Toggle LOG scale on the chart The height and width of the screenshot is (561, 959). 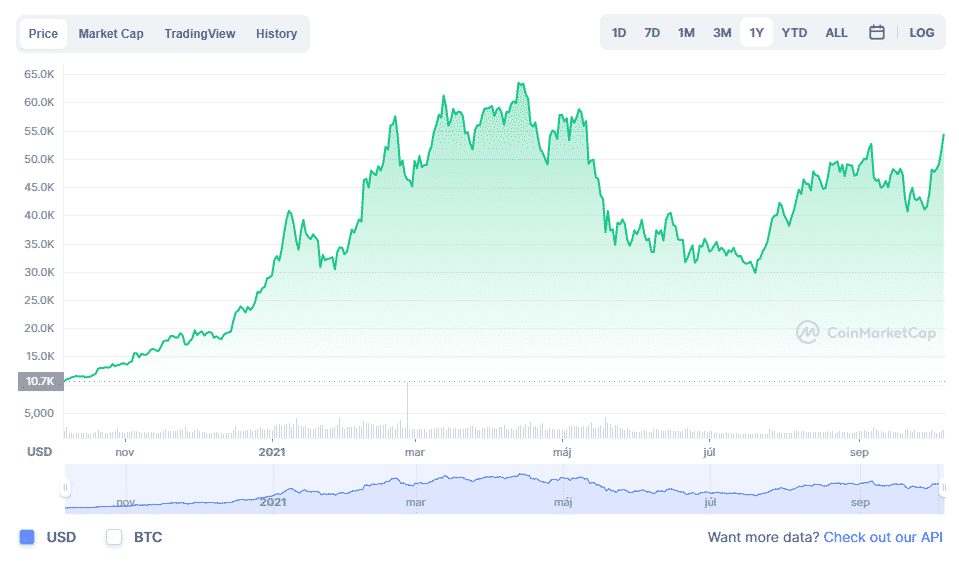pyautogui.click(x=921, y=33)
